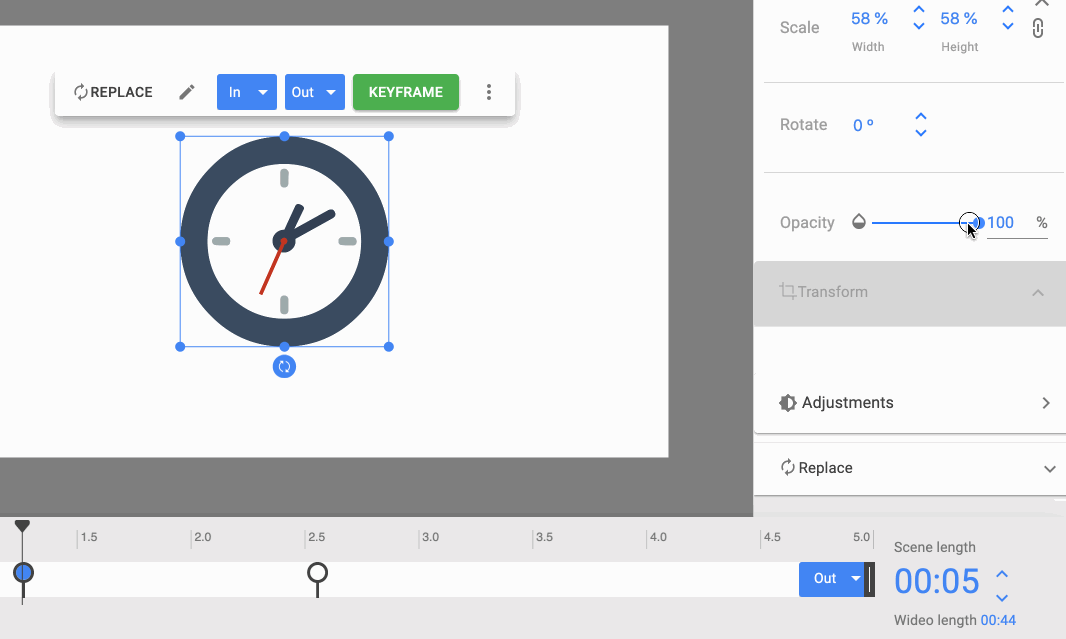Viewport: 1066px width, 639px height.
Task: Click the 4.0 mark on the timeline ruler
Action: [658, 537]
